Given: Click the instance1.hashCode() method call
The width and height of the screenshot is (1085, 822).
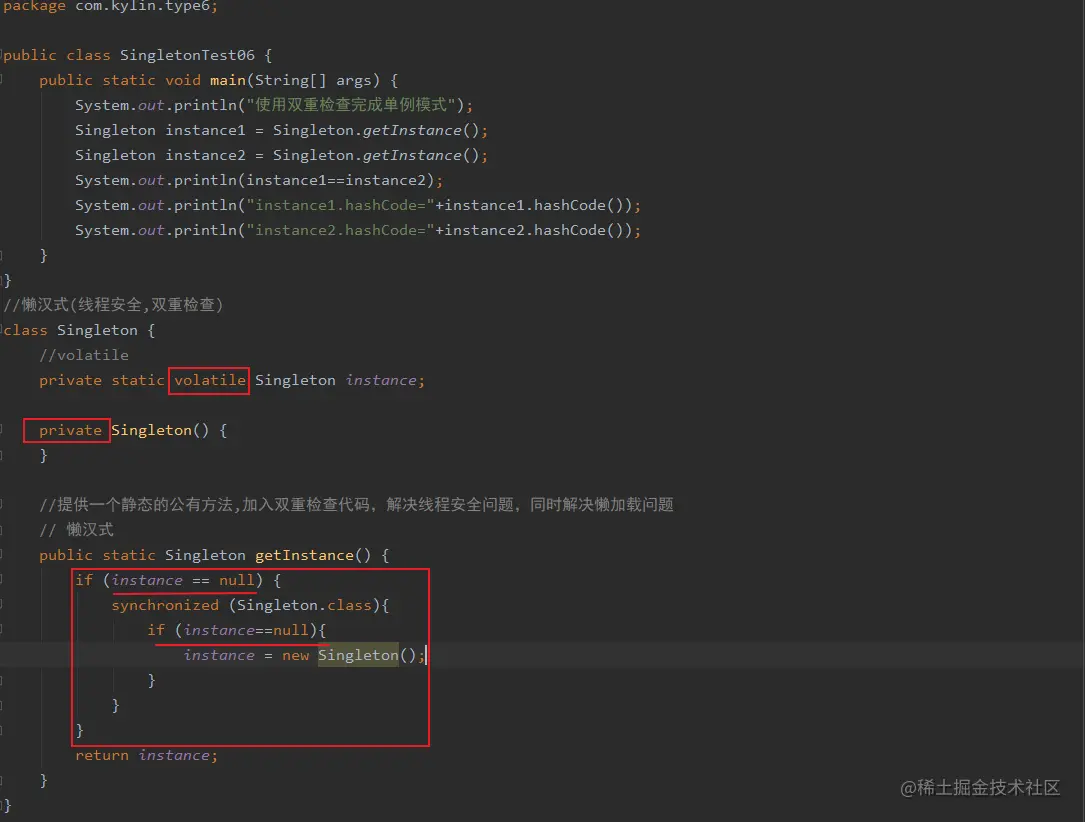Looking at the screenshot, I should [534, 205].
